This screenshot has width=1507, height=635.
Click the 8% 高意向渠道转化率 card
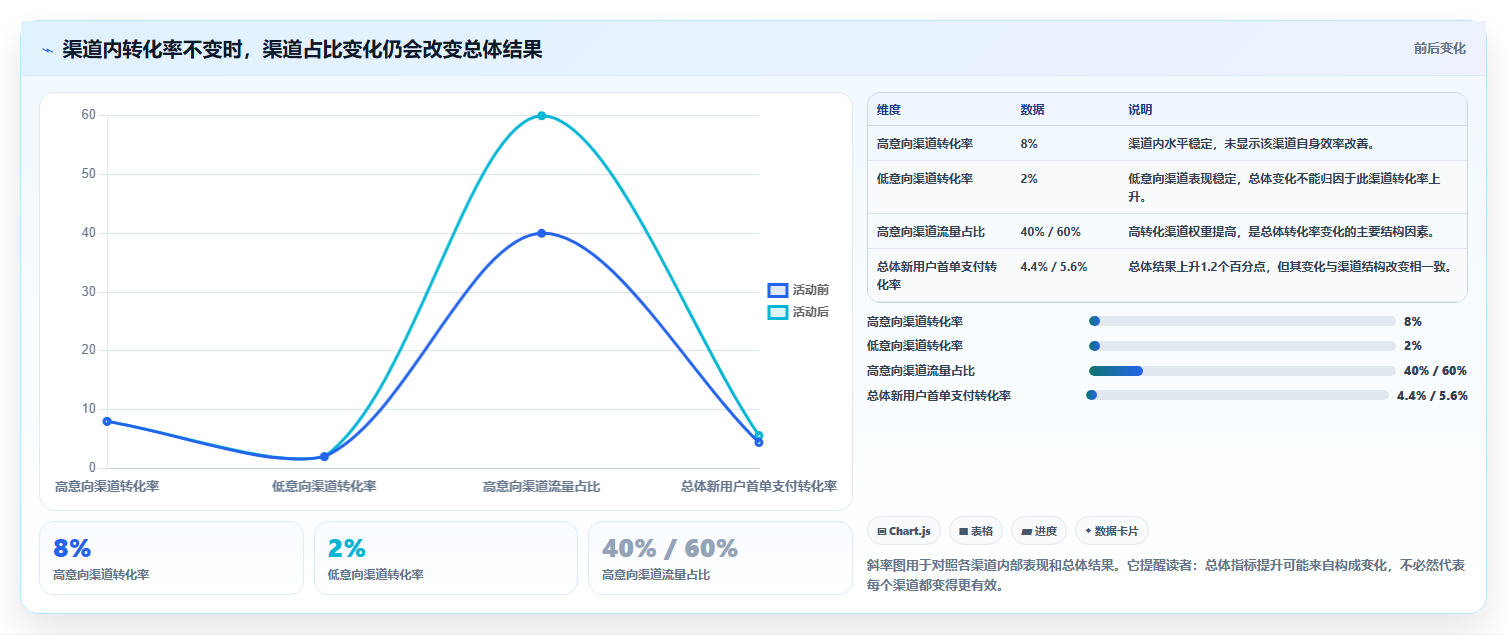(171, 558)
